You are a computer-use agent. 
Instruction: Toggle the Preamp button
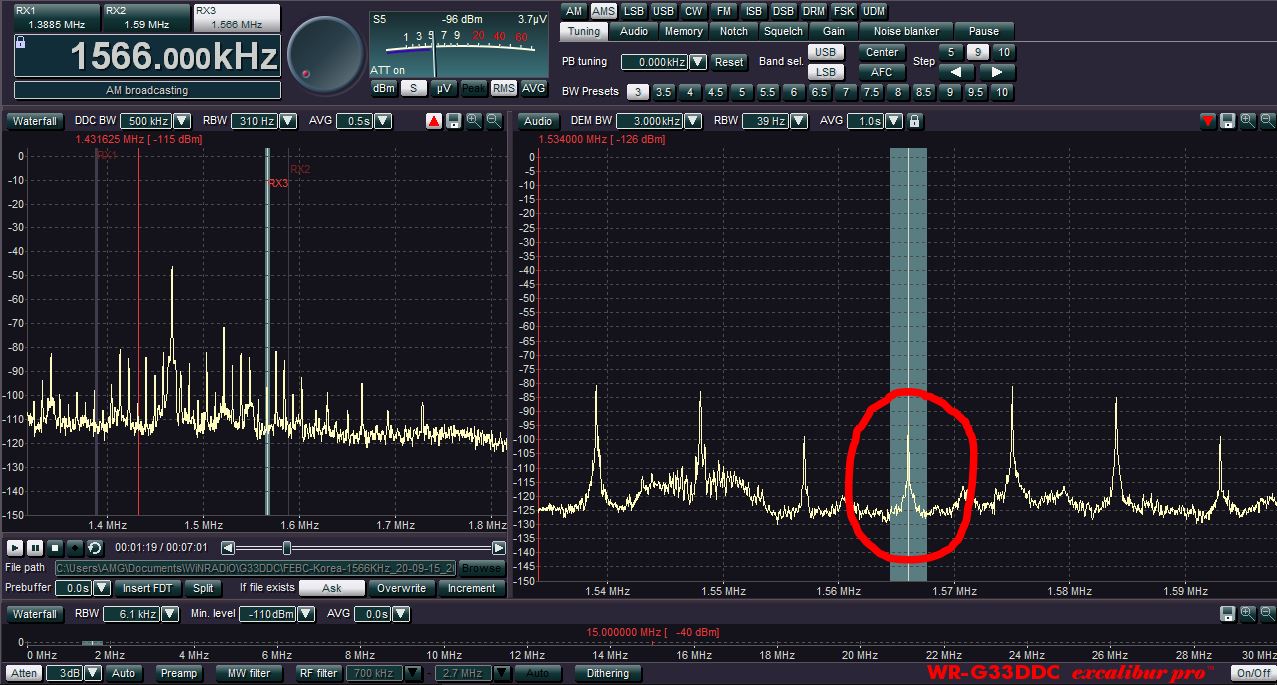click(x=179, y=673)
